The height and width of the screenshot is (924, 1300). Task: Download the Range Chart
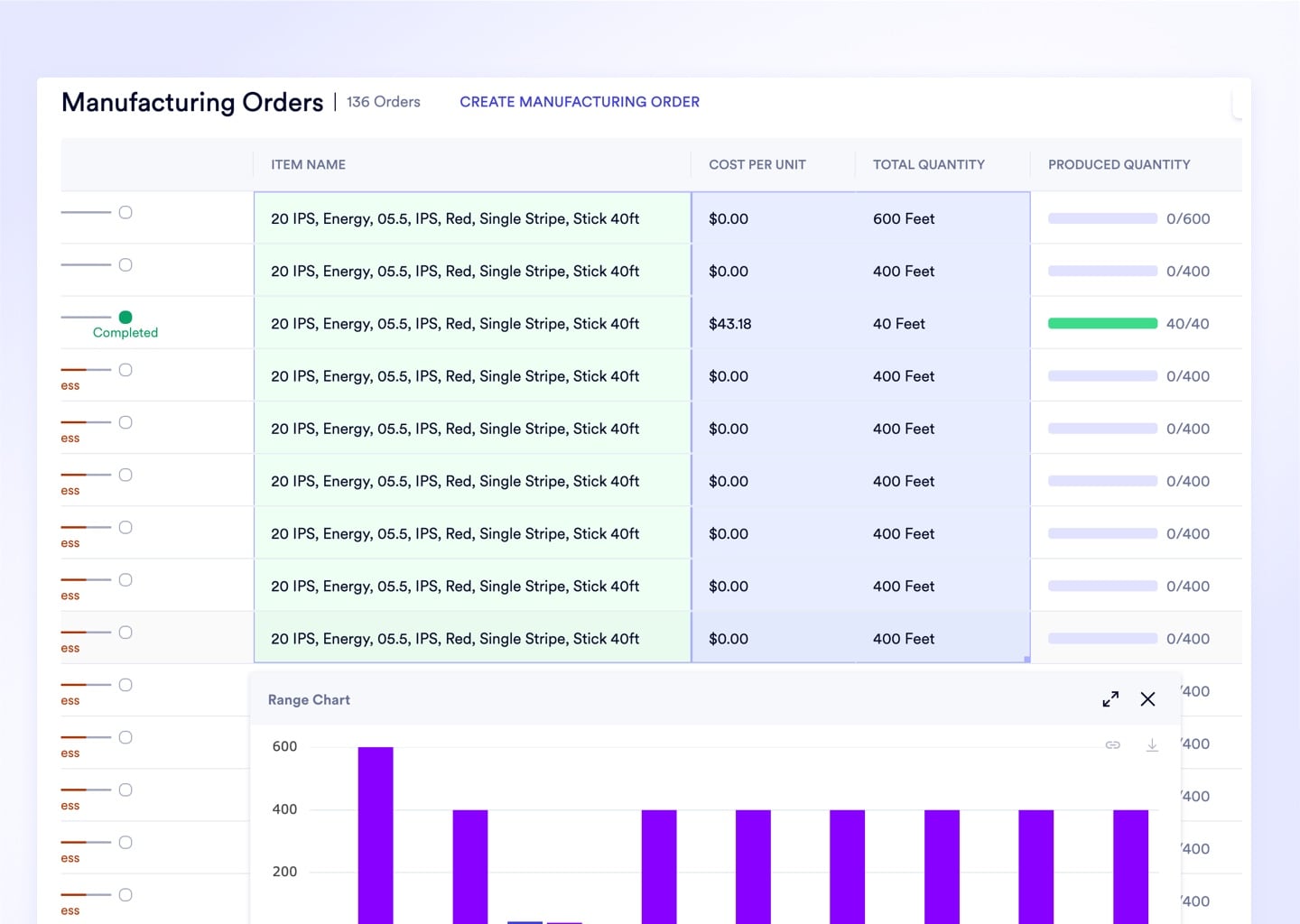tap(1152, 745)
